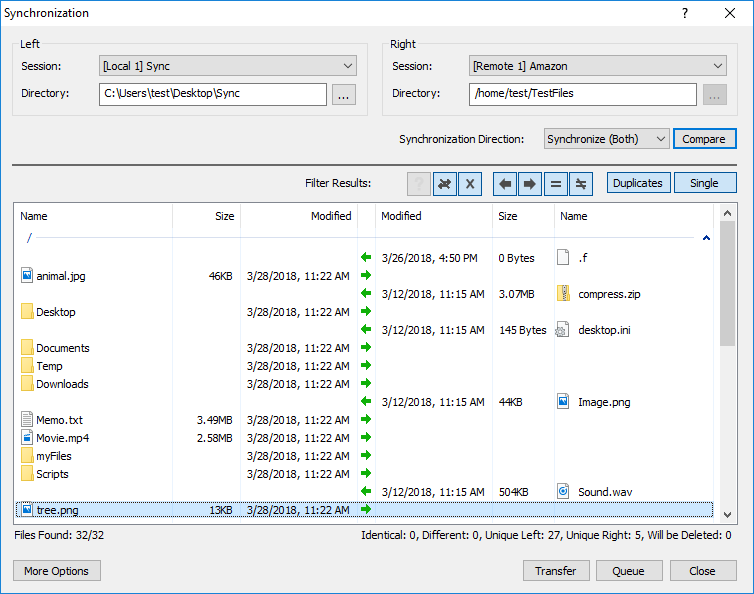Toggle the crossed-arrows no-transfer filter icon
Viewport: 754px width, 594px height.
tap(445, 184)
